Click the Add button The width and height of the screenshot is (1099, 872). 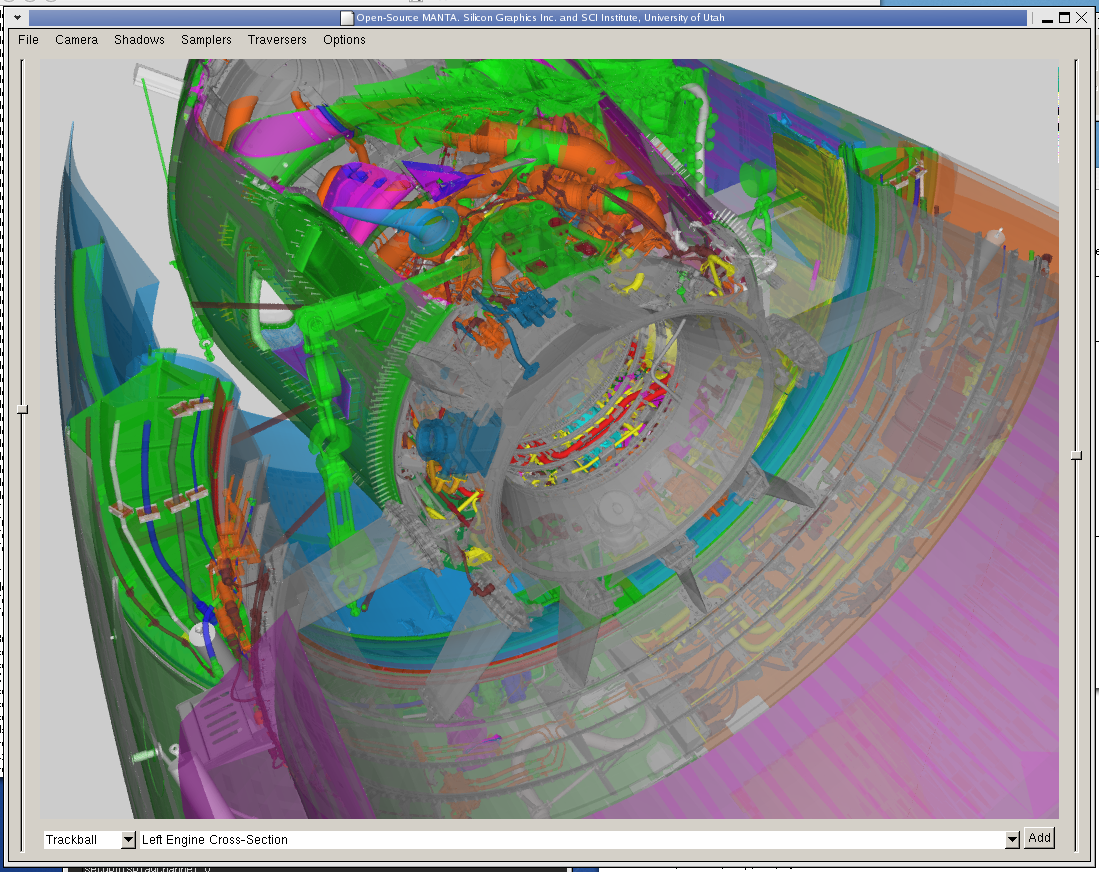coord(1039,838)
